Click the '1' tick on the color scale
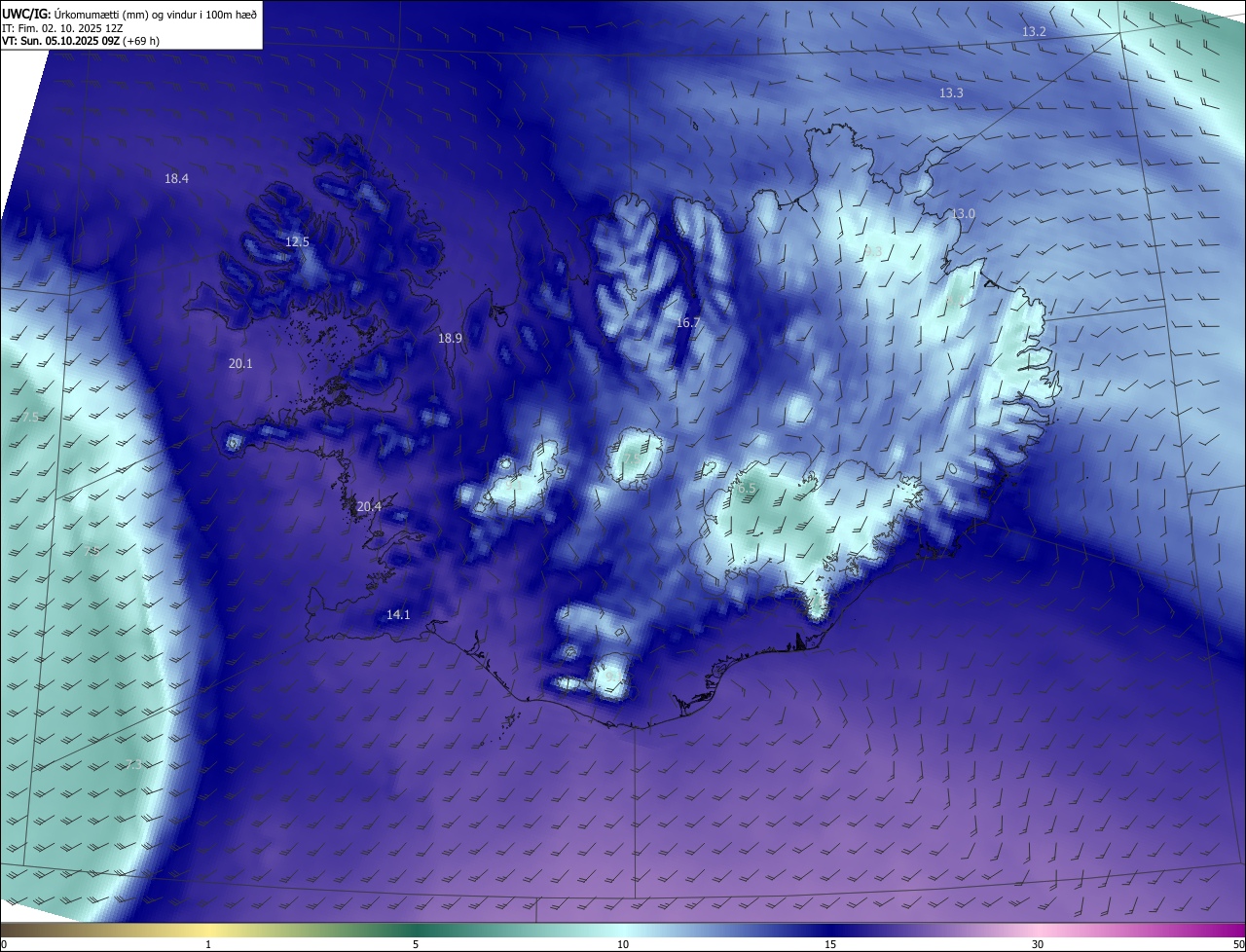This screenshot has height=952, width=1246. (x=208, y=944)
